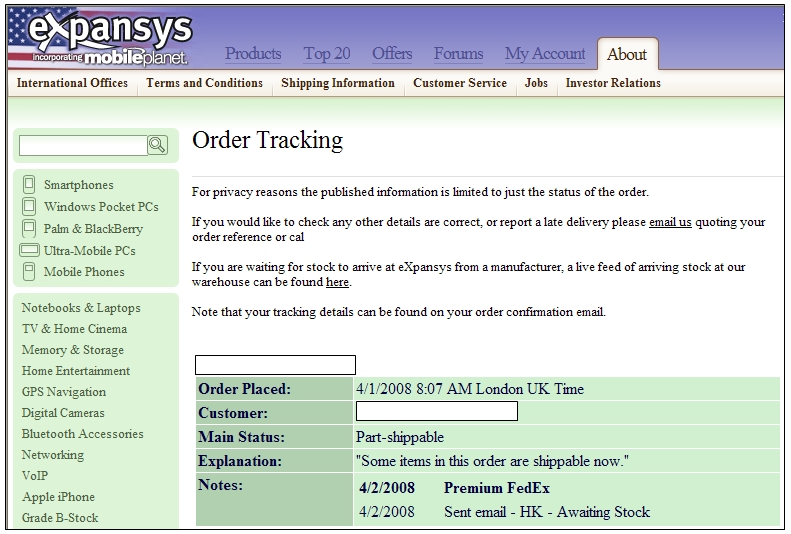Browse Palm & BlackBerry link
Image resolution: width=791 pixels, height=534 pixels.
pyautogui.click(x=93, y=229)
